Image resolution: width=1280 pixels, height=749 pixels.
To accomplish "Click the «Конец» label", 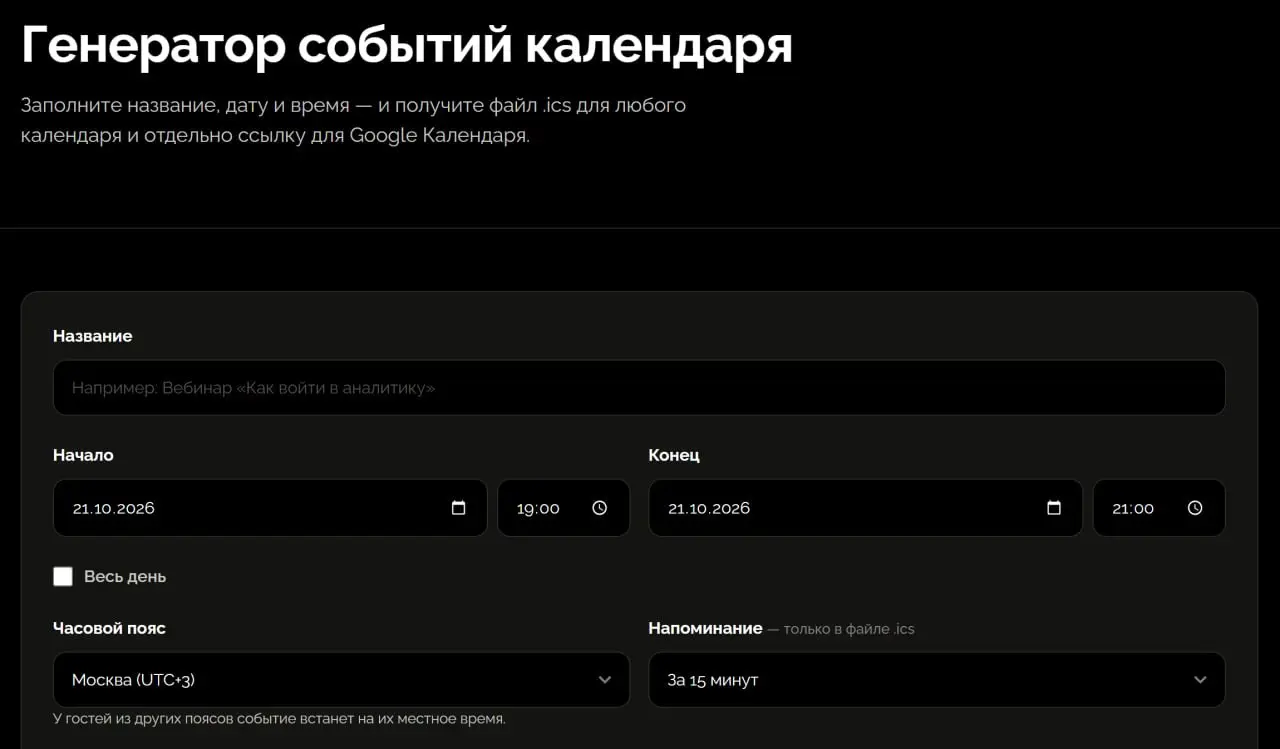I will click(x=674, y=455).
